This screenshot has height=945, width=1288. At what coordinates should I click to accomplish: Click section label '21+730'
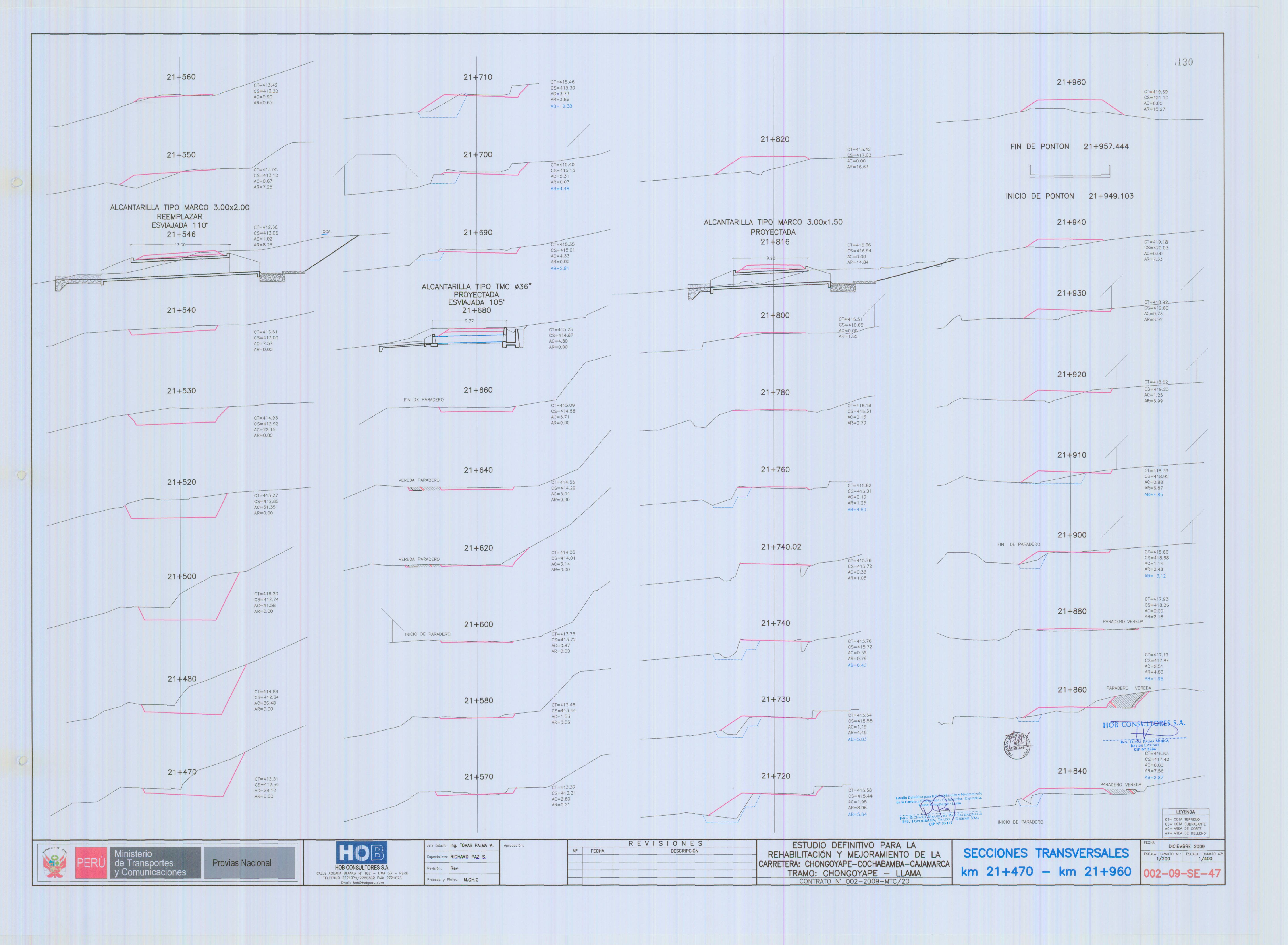tap(776, 699)
